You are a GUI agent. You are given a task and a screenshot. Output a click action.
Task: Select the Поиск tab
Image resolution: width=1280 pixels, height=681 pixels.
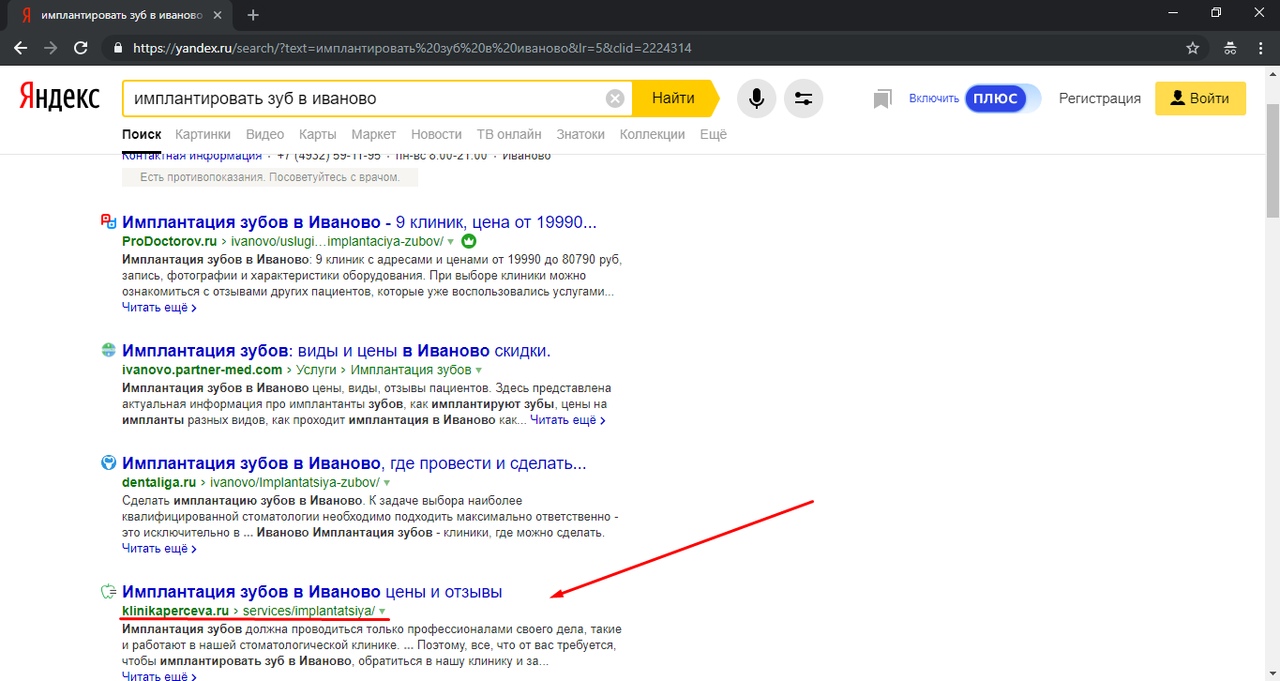pyautogui.click(x=141, y=134)
